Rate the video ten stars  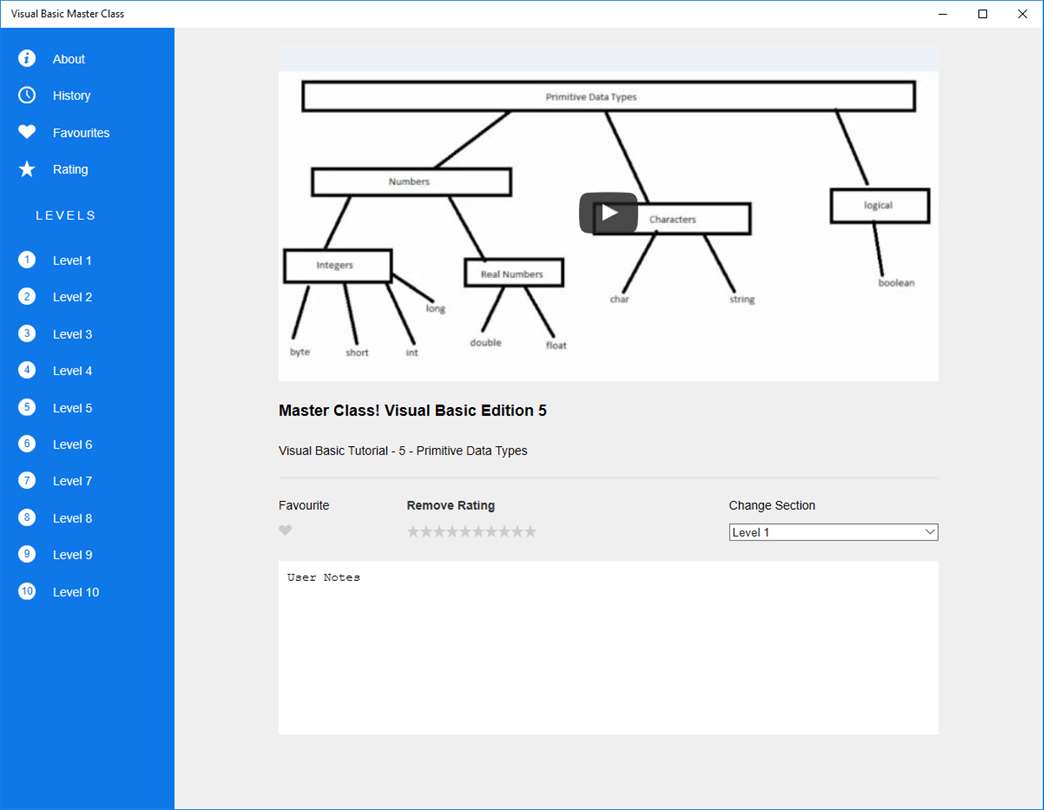click(x=530, y=531)
